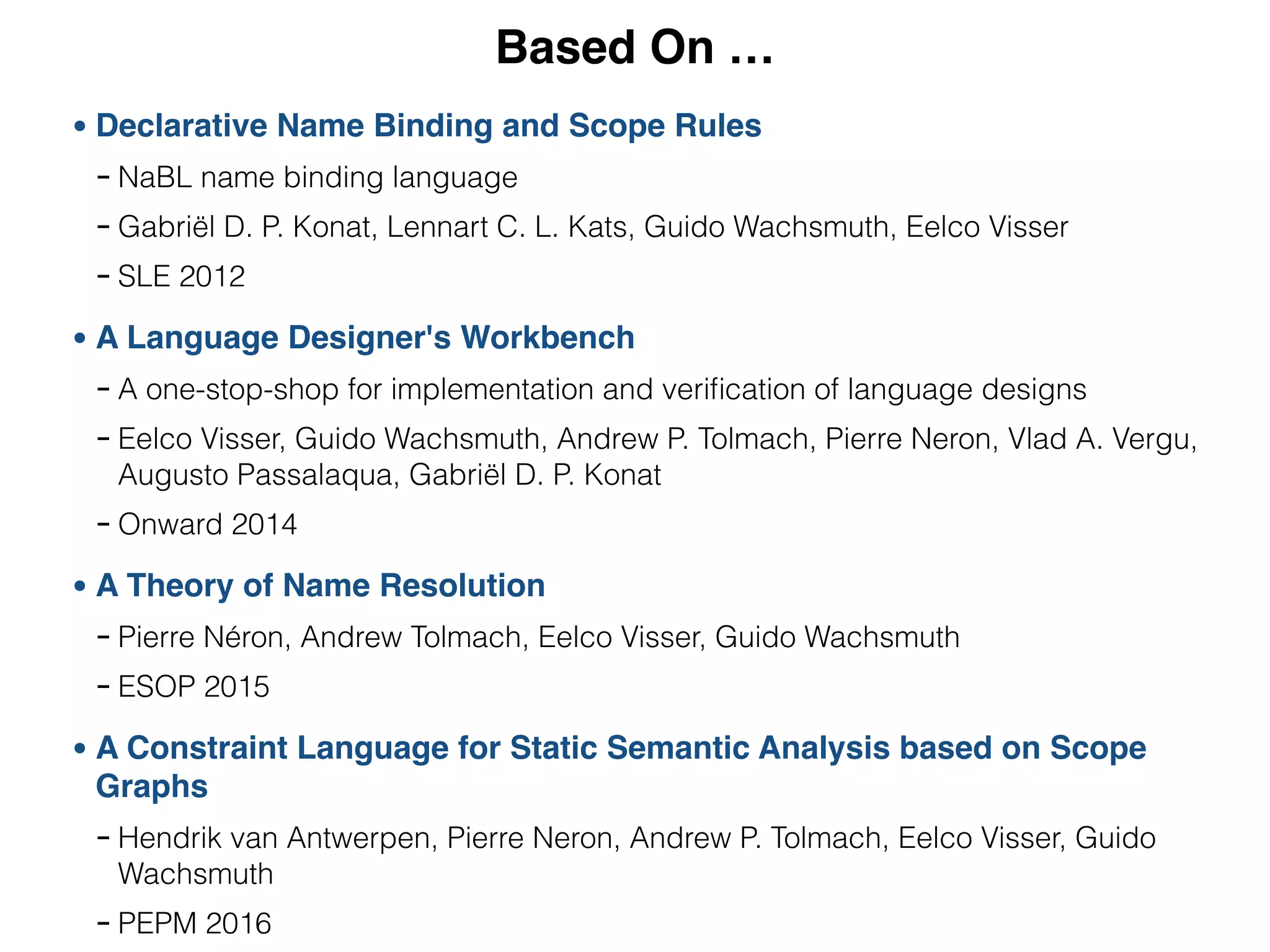This screenshot has width=1270, height=952.
Task: Select the 'PEPM 2016' venue line
Action: [x=194, y=923]
